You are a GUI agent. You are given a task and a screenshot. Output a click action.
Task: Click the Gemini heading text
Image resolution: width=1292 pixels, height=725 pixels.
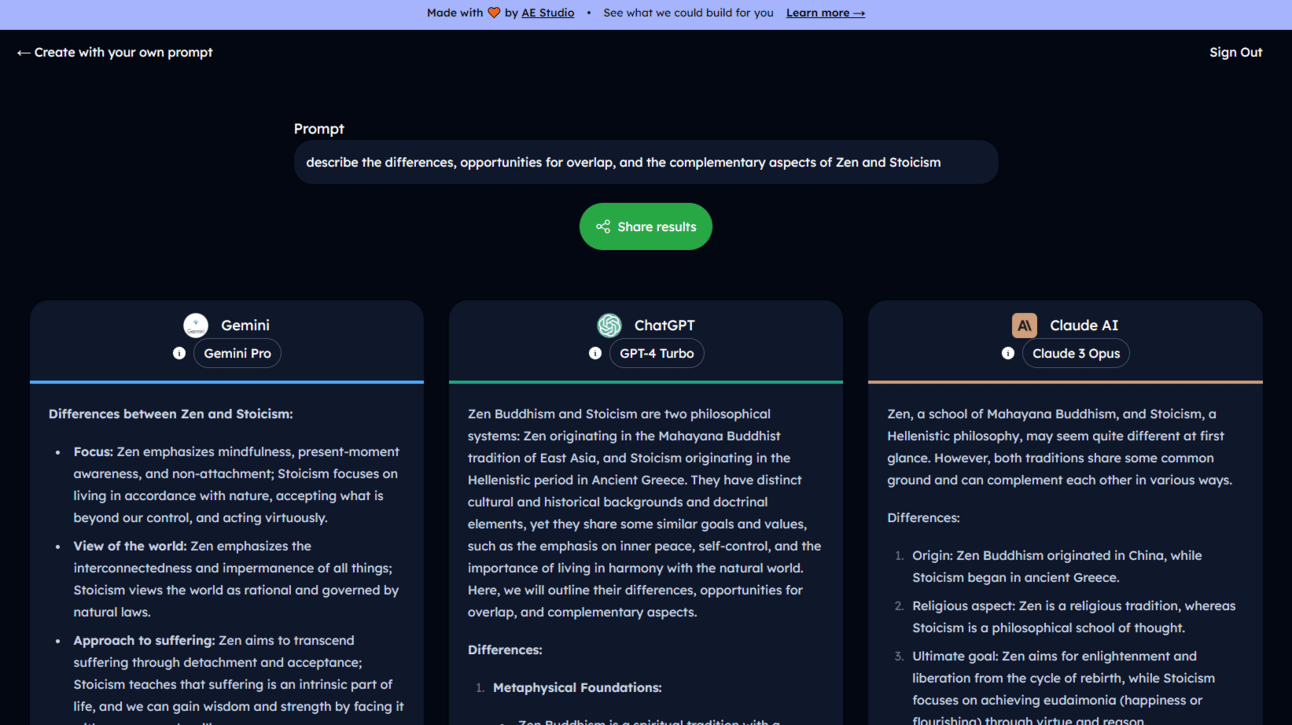245,325
